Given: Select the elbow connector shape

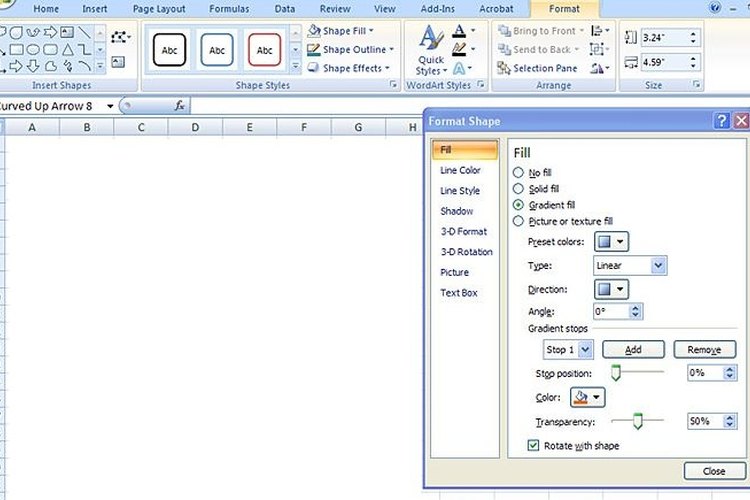Looking at the screenshot, I should (x=84, y=49).
